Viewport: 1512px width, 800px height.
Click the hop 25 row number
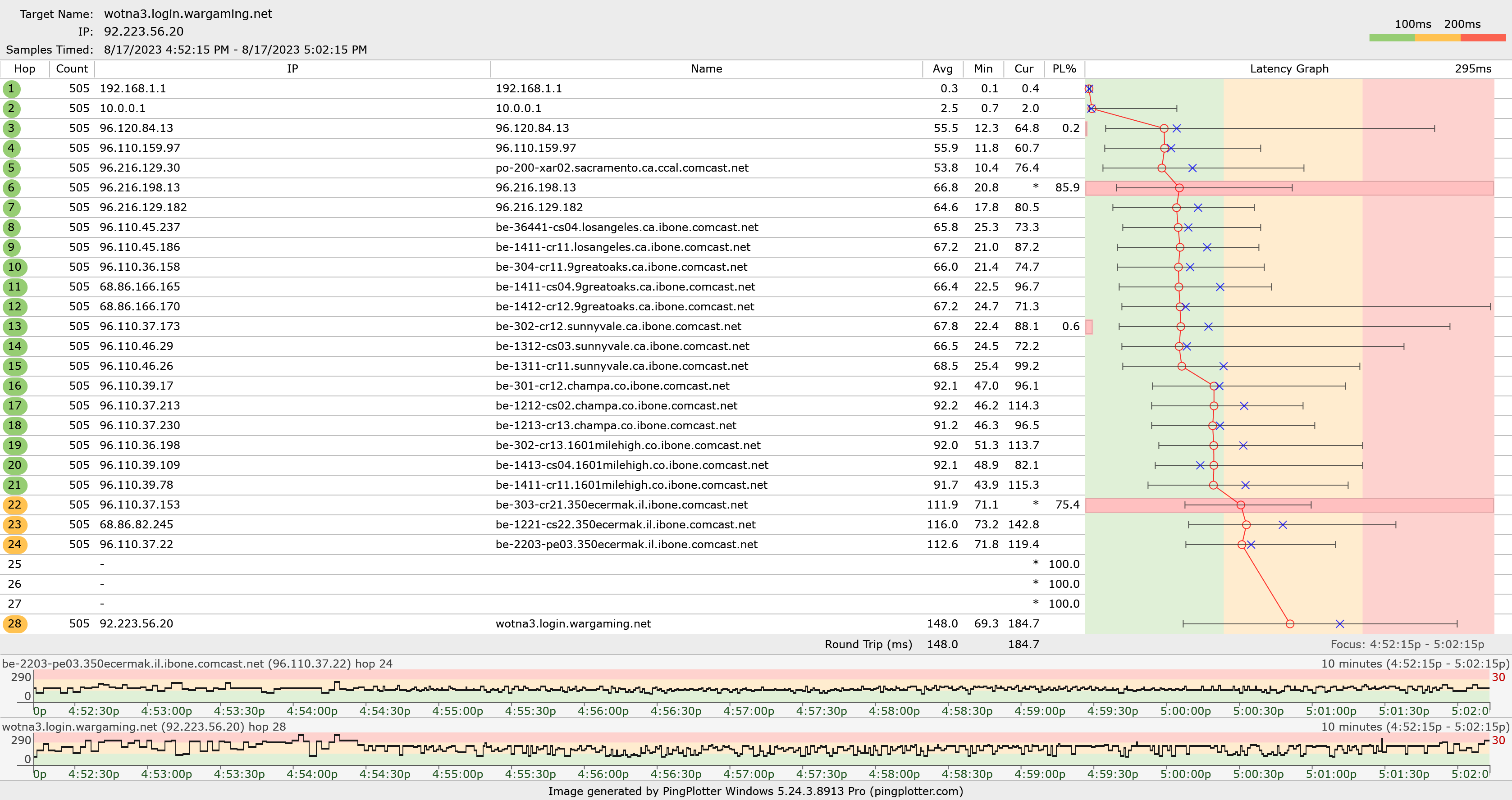(x=15, y=564)
